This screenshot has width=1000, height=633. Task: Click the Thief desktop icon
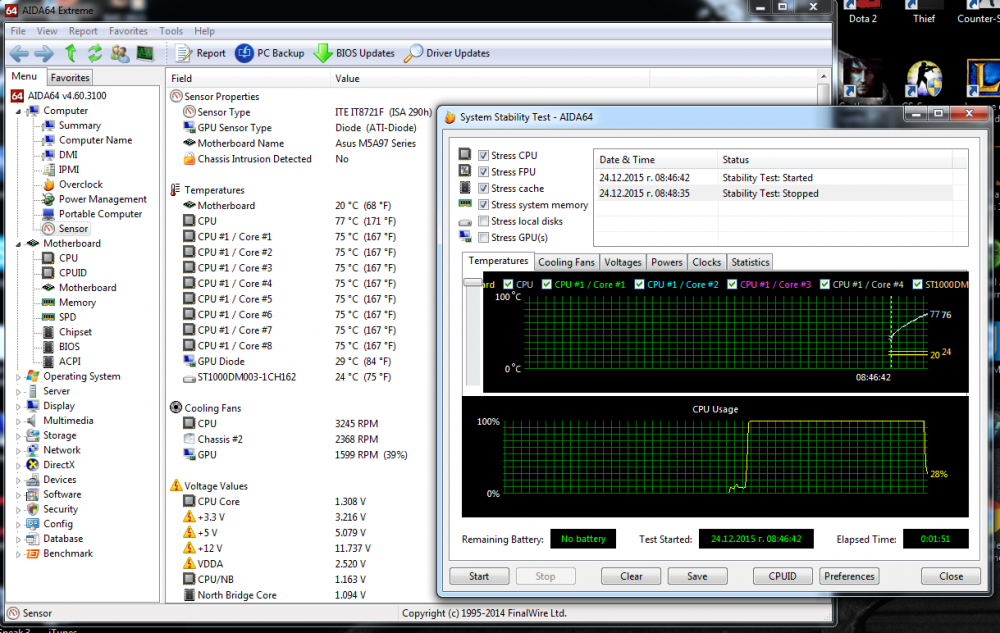[x=923, y=13]
